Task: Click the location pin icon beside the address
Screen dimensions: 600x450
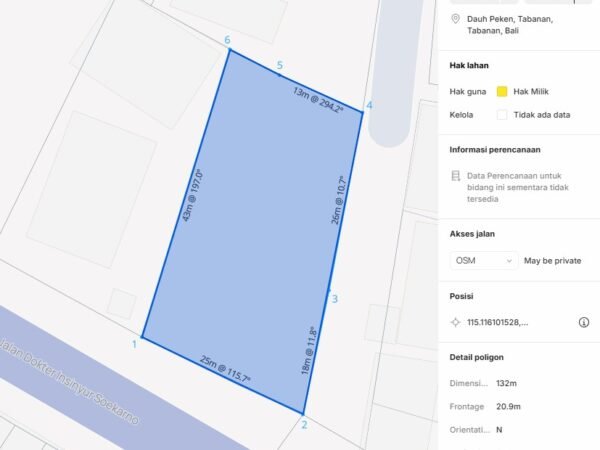Action: 456,19
